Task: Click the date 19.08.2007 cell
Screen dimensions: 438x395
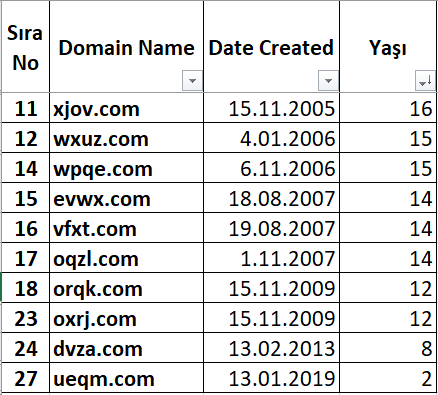Action: 271,228
